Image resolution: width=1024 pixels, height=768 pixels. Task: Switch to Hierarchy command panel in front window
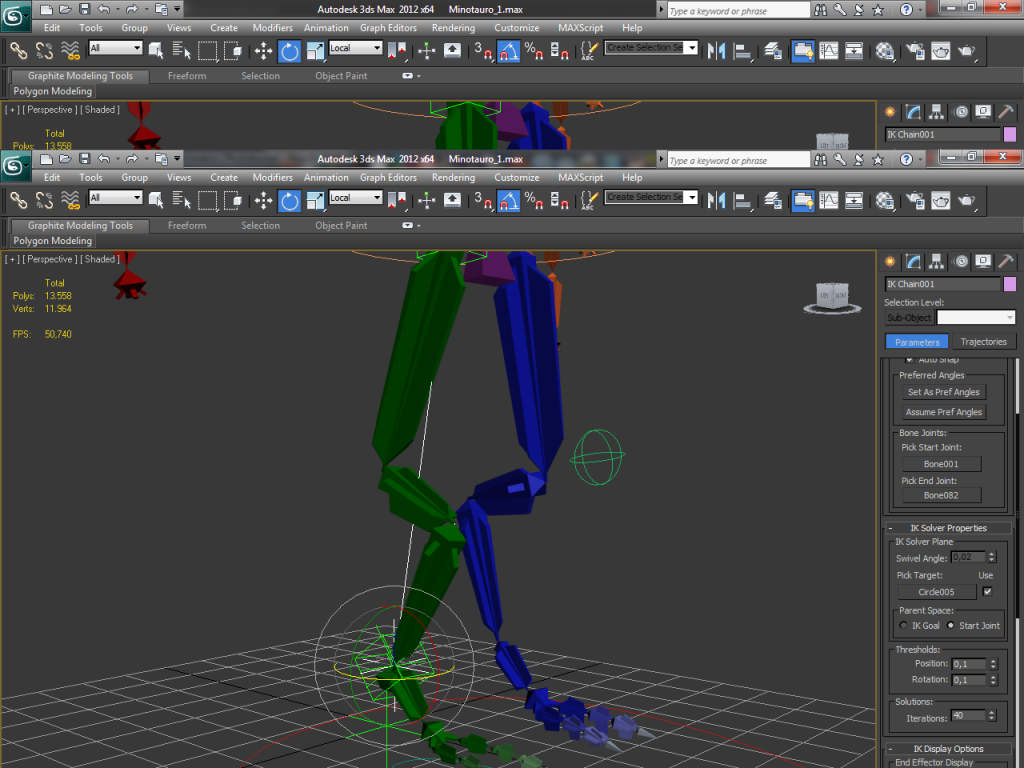click(936, 262)
